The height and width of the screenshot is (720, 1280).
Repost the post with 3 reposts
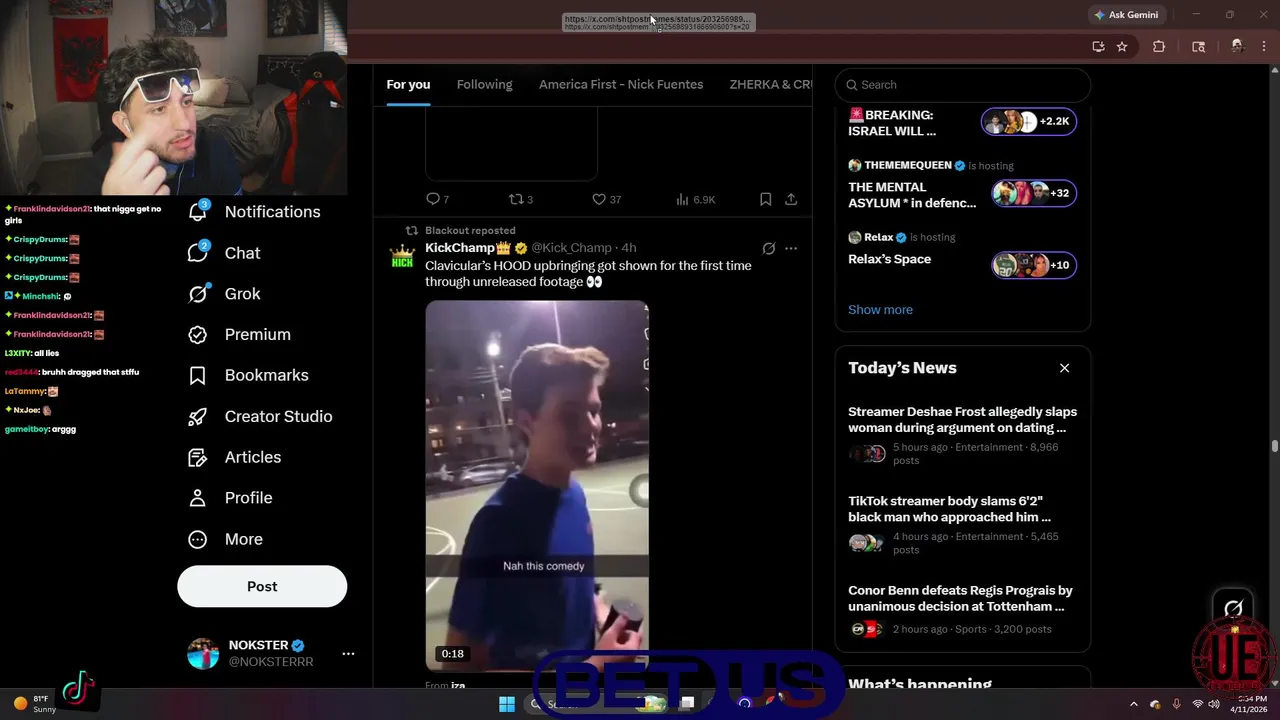(520, 199)
